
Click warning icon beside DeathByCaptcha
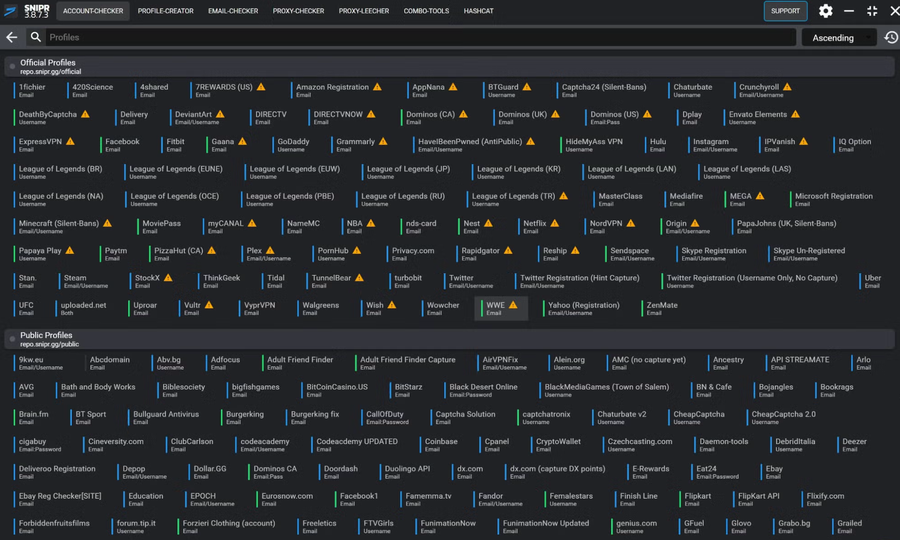85,114
